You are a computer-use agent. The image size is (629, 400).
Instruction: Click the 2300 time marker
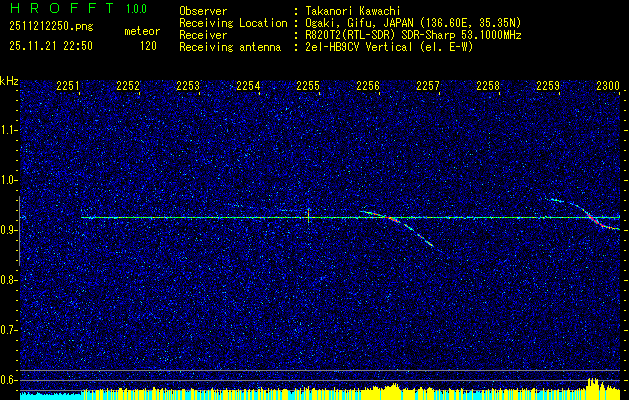click(608, 85)
